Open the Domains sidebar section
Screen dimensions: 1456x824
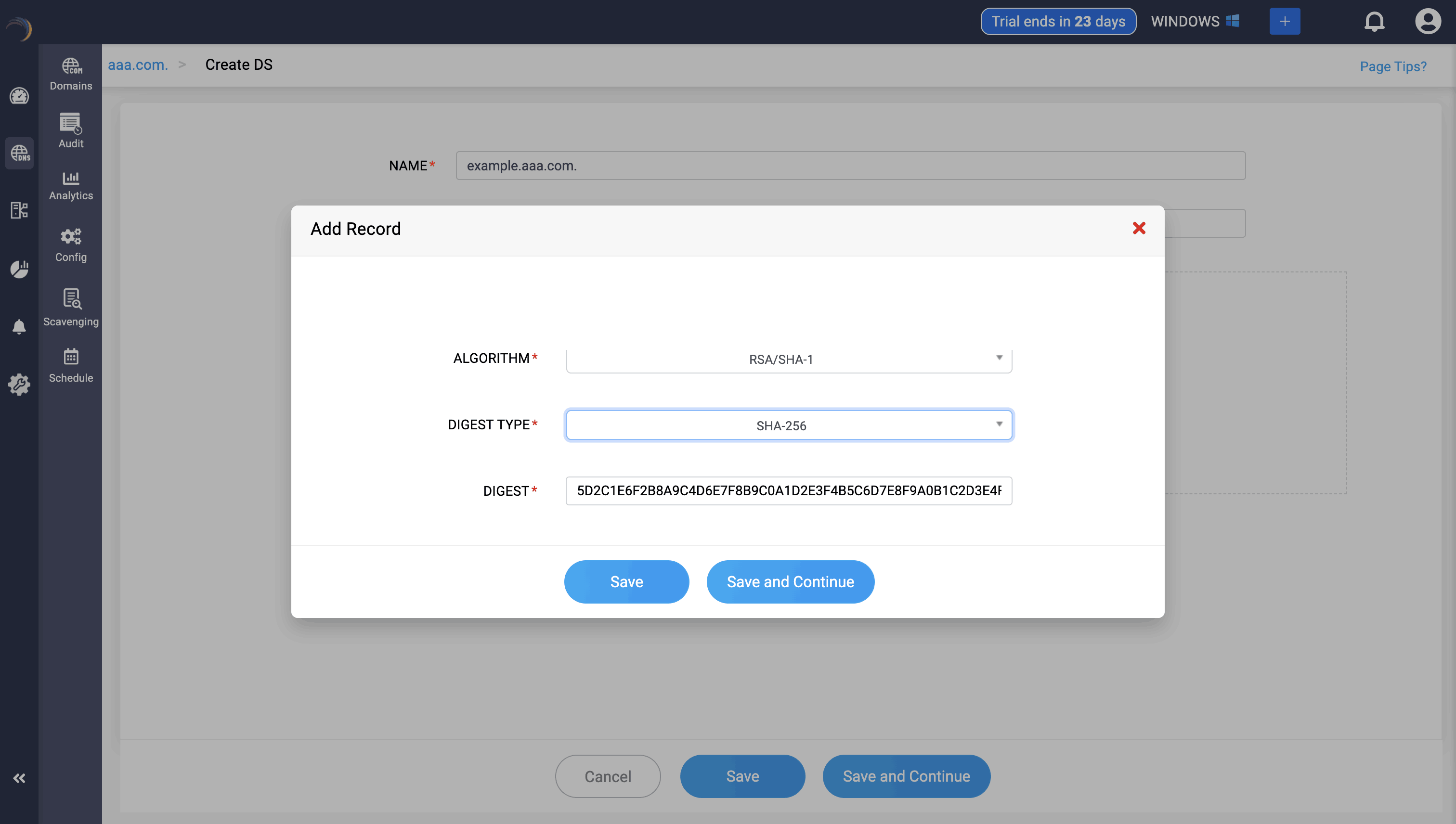coord(71,74)
